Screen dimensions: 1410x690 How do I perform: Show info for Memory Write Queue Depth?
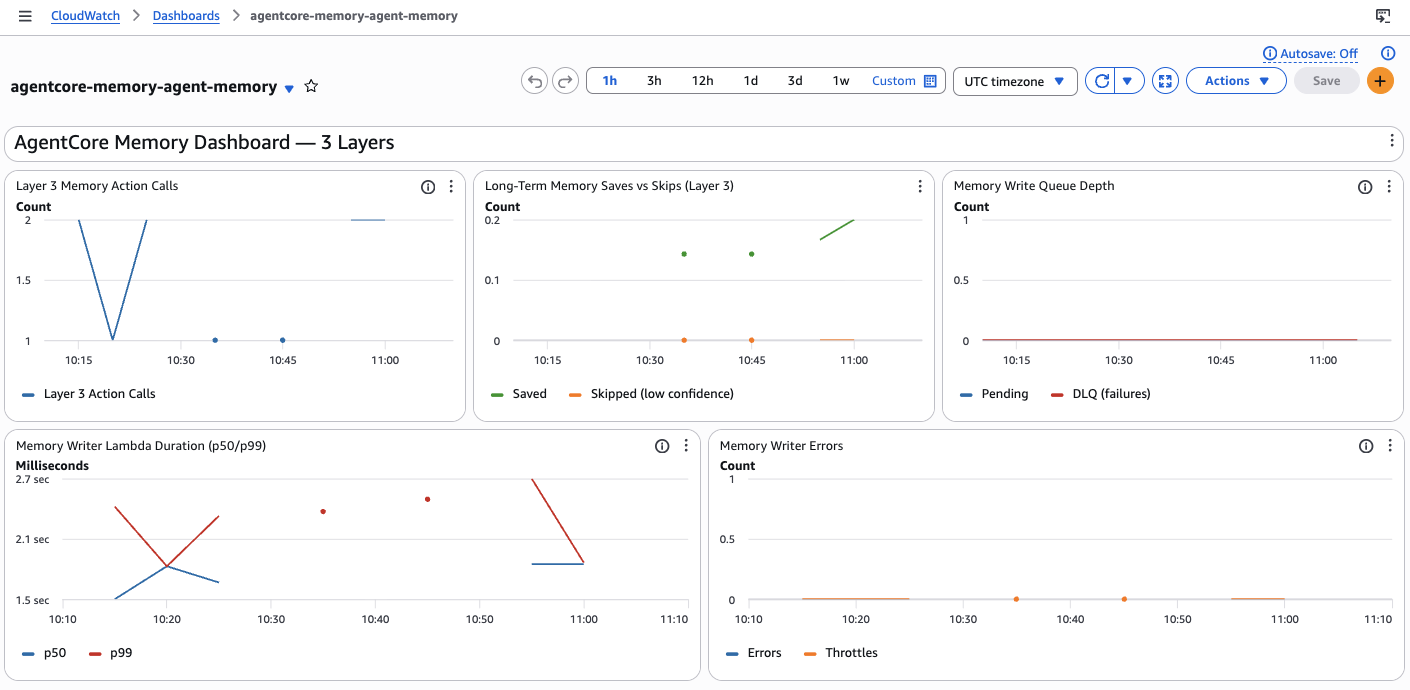pyautogui.click(x=1365, y=187)
